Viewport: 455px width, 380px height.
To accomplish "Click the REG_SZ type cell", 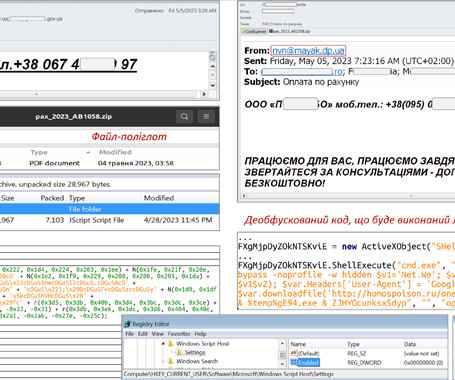I will (x=356, y=353).
